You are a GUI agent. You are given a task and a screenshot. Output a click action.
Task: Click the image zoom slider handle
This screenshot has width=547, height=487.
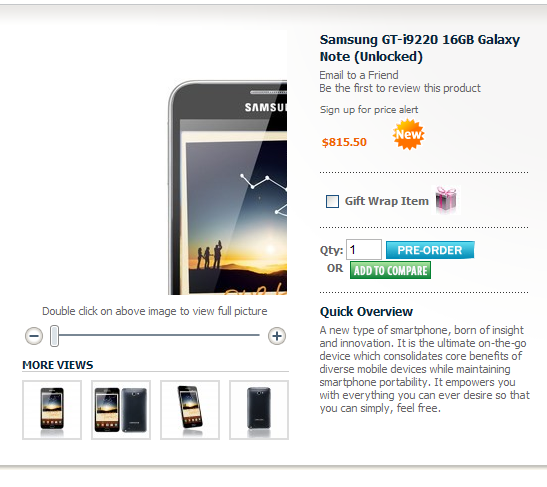click(x=54, y=336)
